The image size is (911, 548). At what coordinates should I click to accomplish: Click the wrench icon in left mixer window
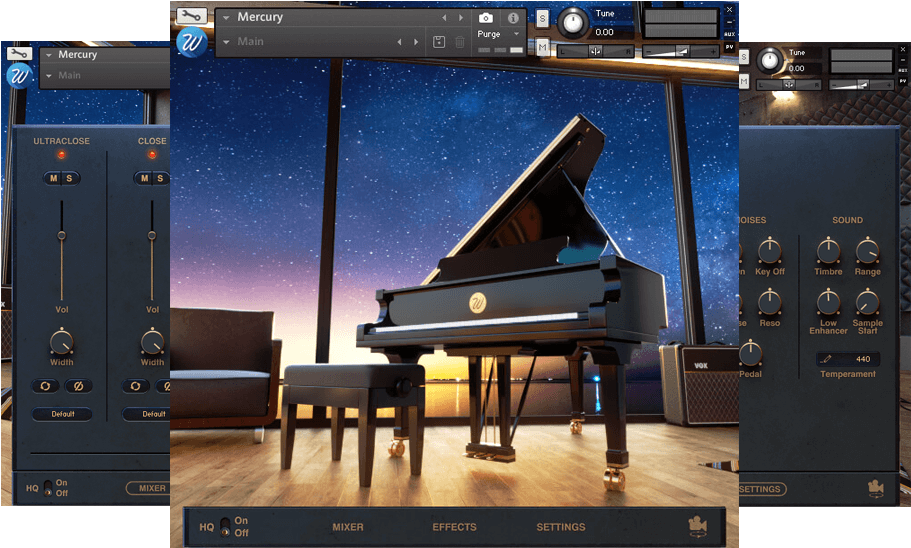pyautogui.click(x=20, y=54)
